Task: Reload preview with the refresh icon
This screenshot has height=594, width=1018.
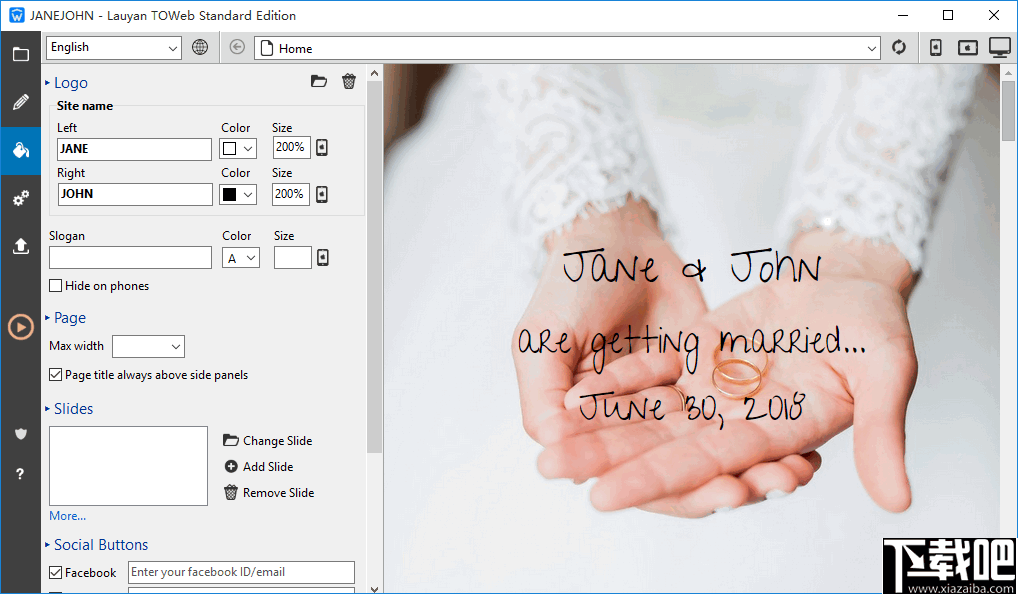Action: coord(899,47)
